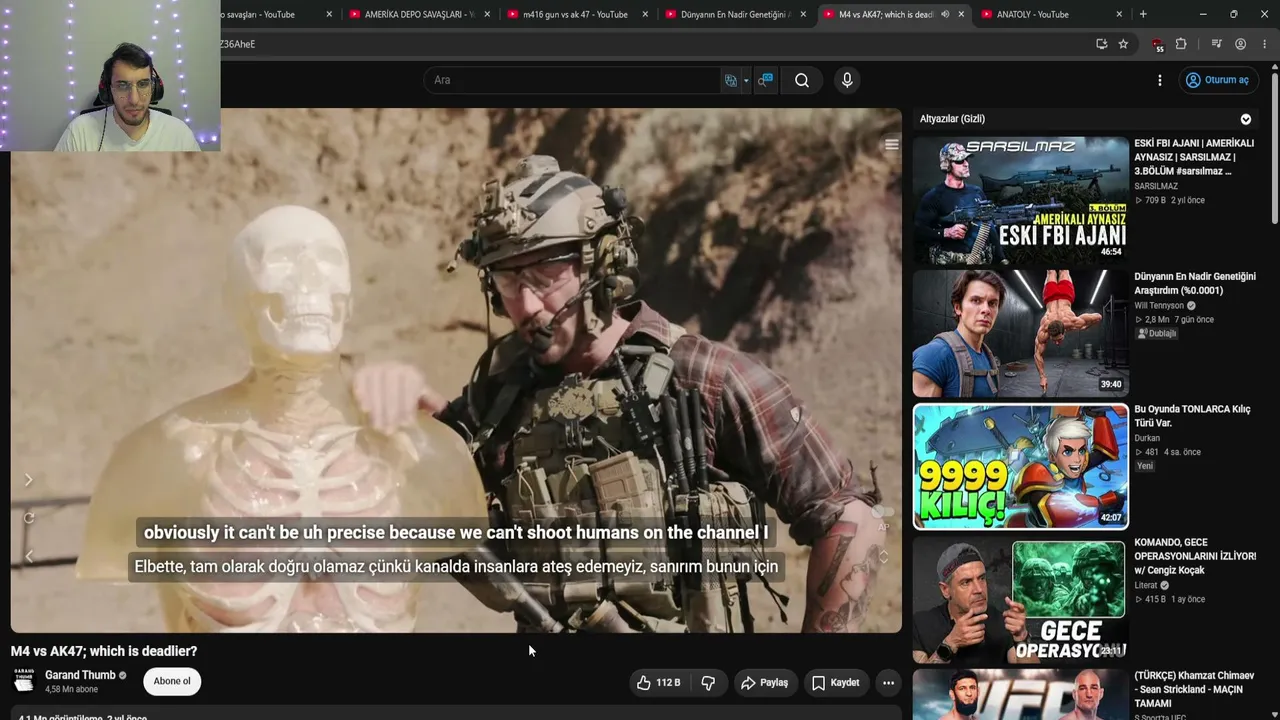
Task: Click the autoplay toggle overlay on video
Action: [883, 512]
